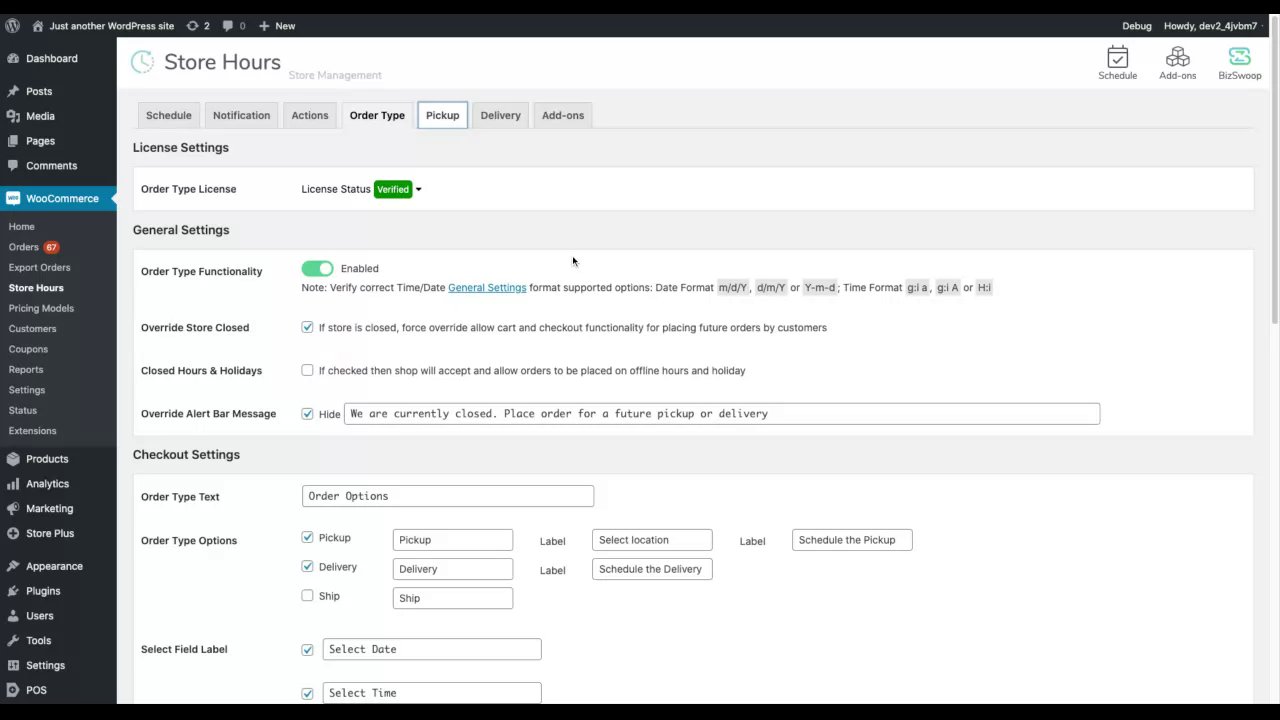Click the alert bar message text field

tap(722, 413)
